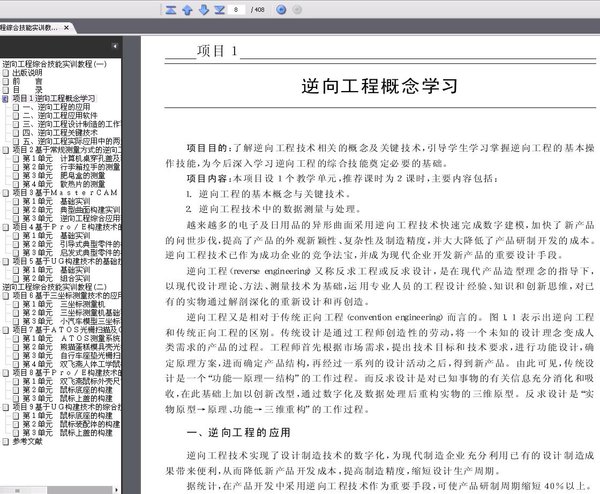Screen dimensions: 600x494
Task: Click the bookmark panel scroll-right arrow
Action: pos(116,490)
